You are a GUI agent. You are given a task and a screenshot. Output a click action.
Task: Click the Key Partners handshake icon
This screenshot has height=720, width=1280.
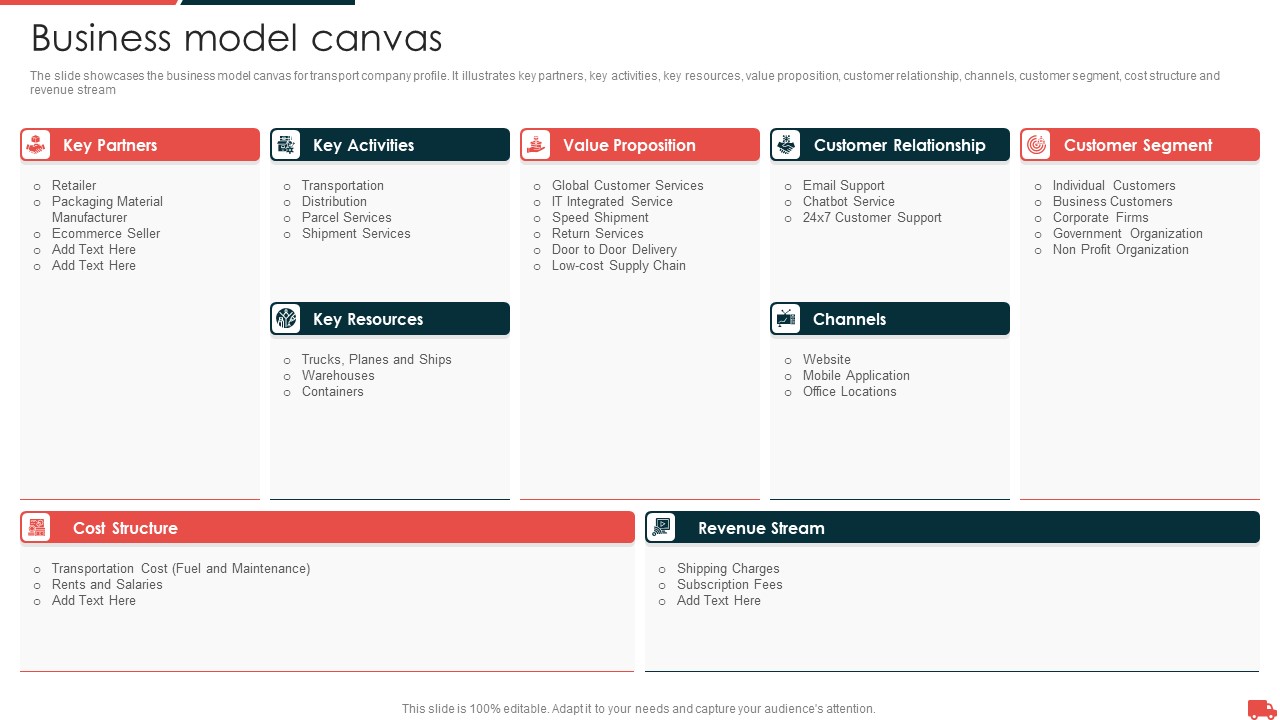(x=36, y=145)
